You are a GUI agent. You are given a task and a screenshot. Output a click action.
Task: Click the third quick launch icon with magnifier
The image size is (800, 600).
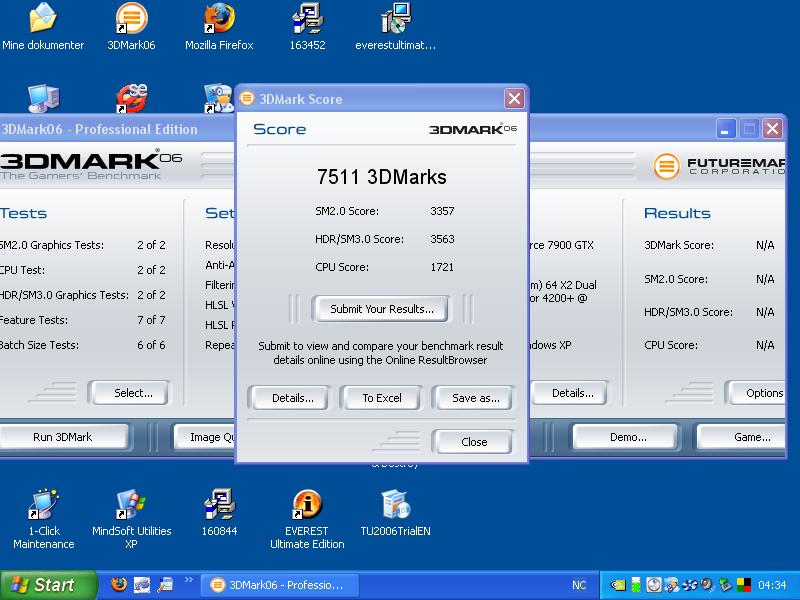pos(165,584)
